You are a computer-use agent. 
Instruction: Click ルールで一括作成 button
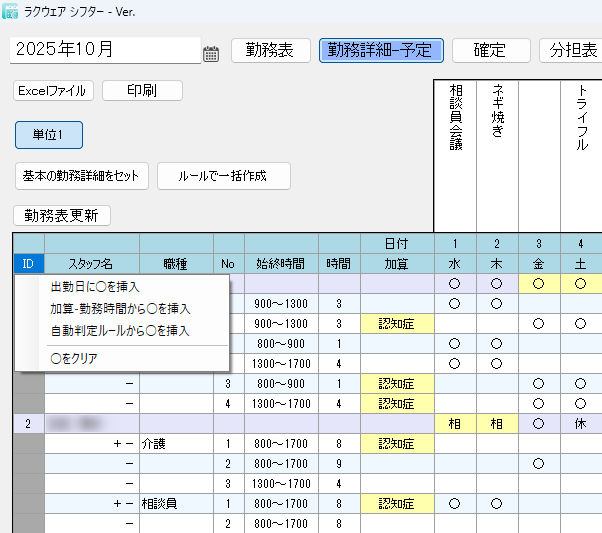click(223, 176)
